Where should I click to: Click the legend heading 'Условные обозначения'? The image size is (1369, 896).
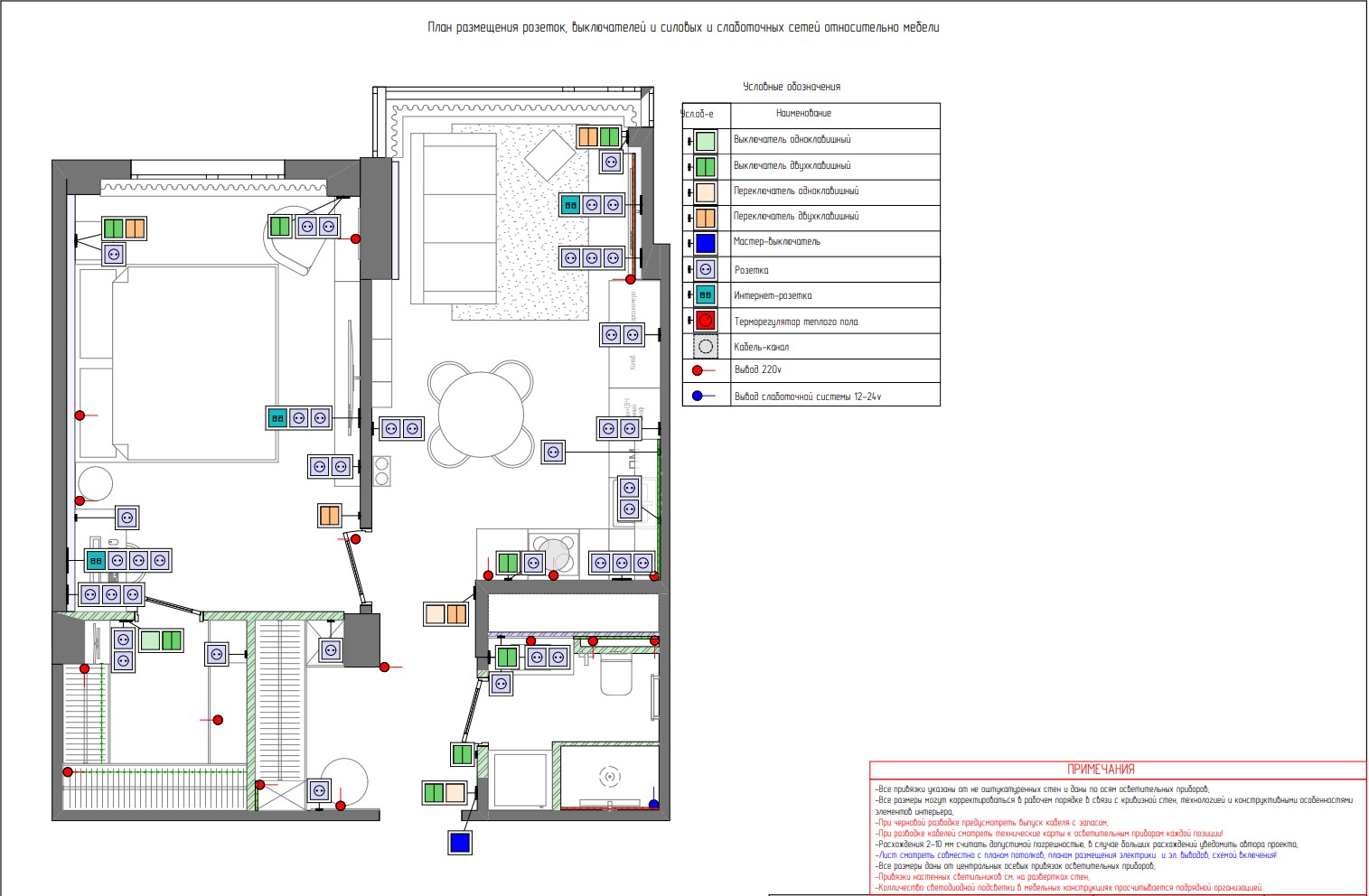pos(792,87)
